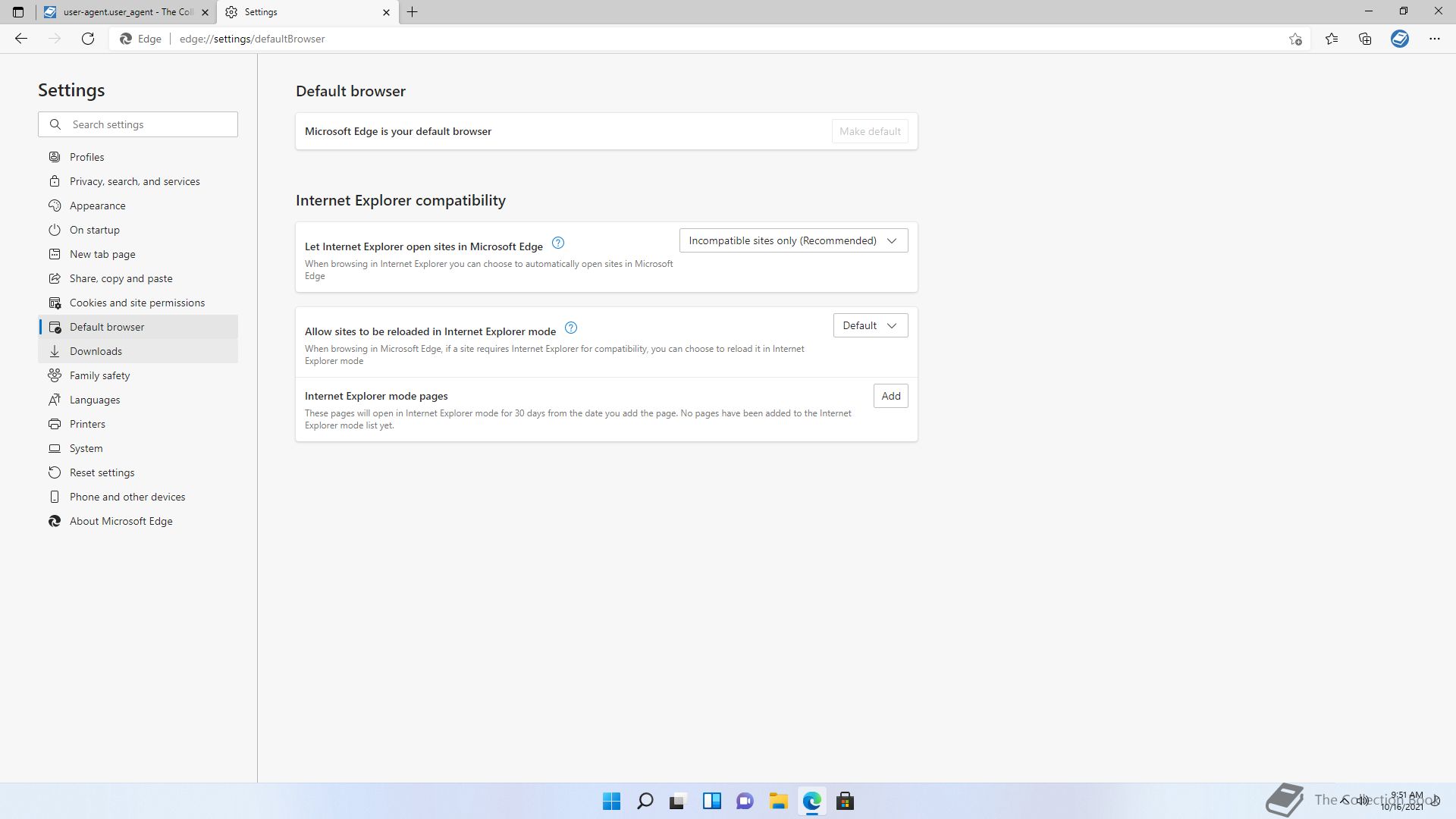Click help icon for Internet Explorer mode reload
1456x819 pixels.
pos(571,328)
